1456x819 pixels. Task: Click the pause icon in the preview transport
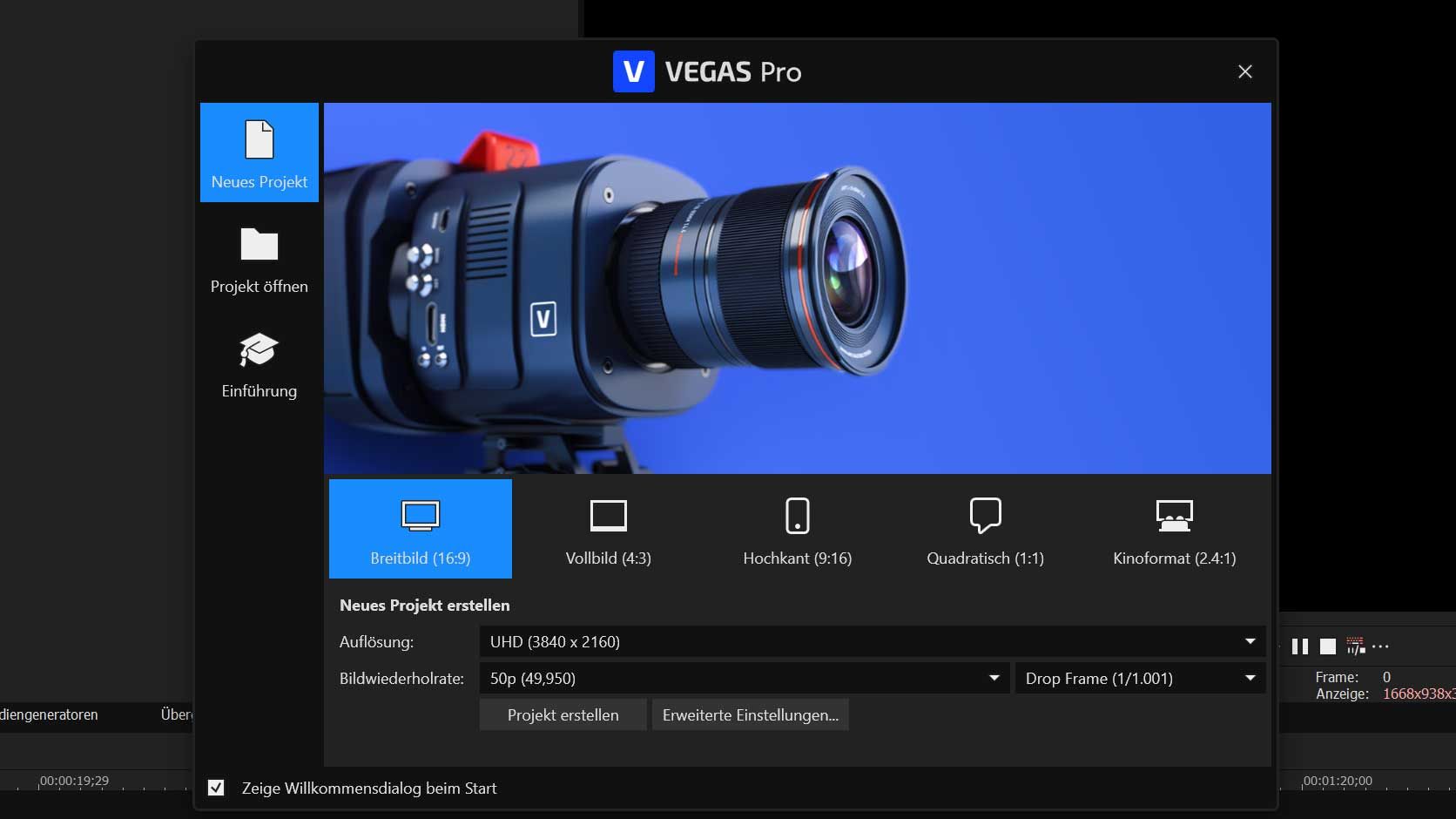point(1301,646)
